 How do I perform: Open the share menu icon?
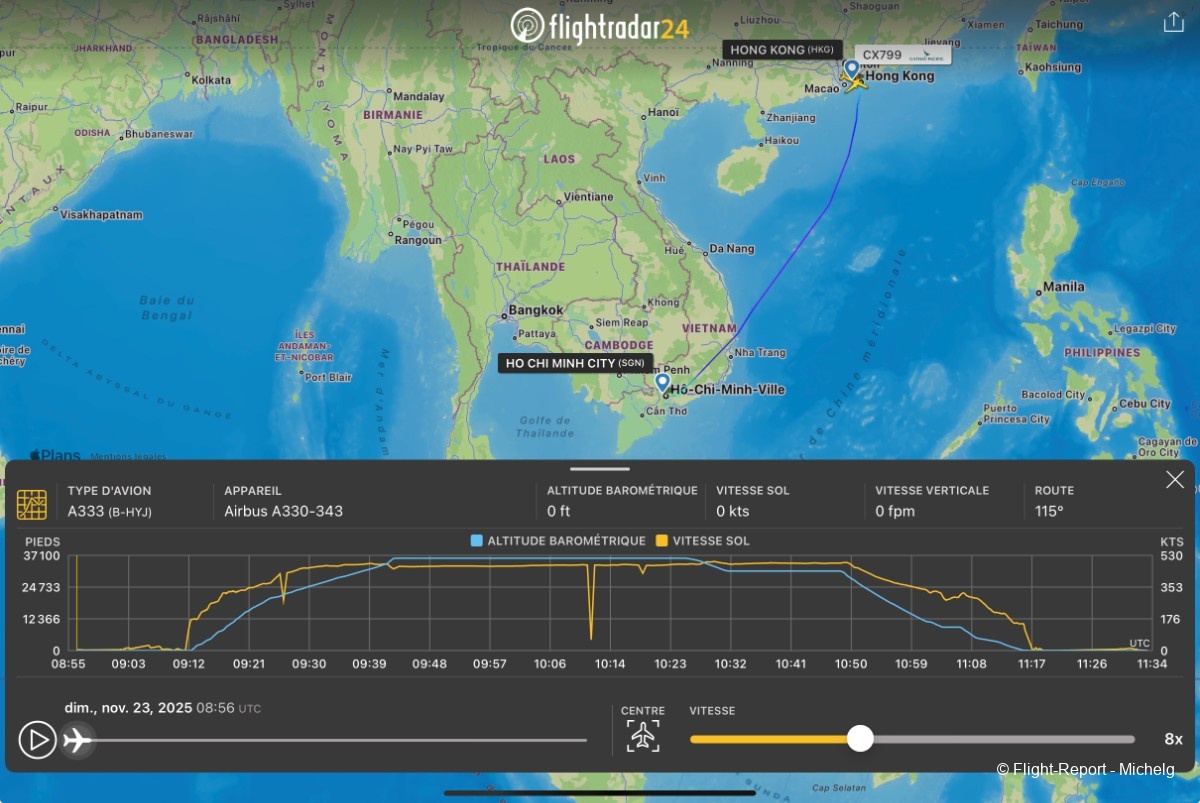[x=1173, y=23]
